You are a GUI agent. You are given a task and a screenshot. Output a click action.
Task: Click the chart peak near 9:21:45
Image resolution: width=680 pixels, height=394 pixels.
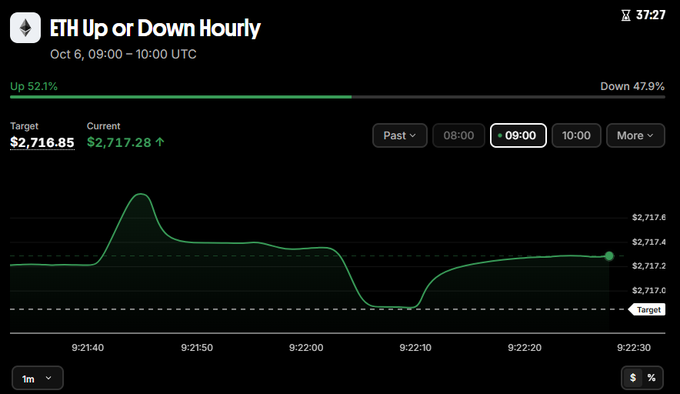click(x=141, y=194)
